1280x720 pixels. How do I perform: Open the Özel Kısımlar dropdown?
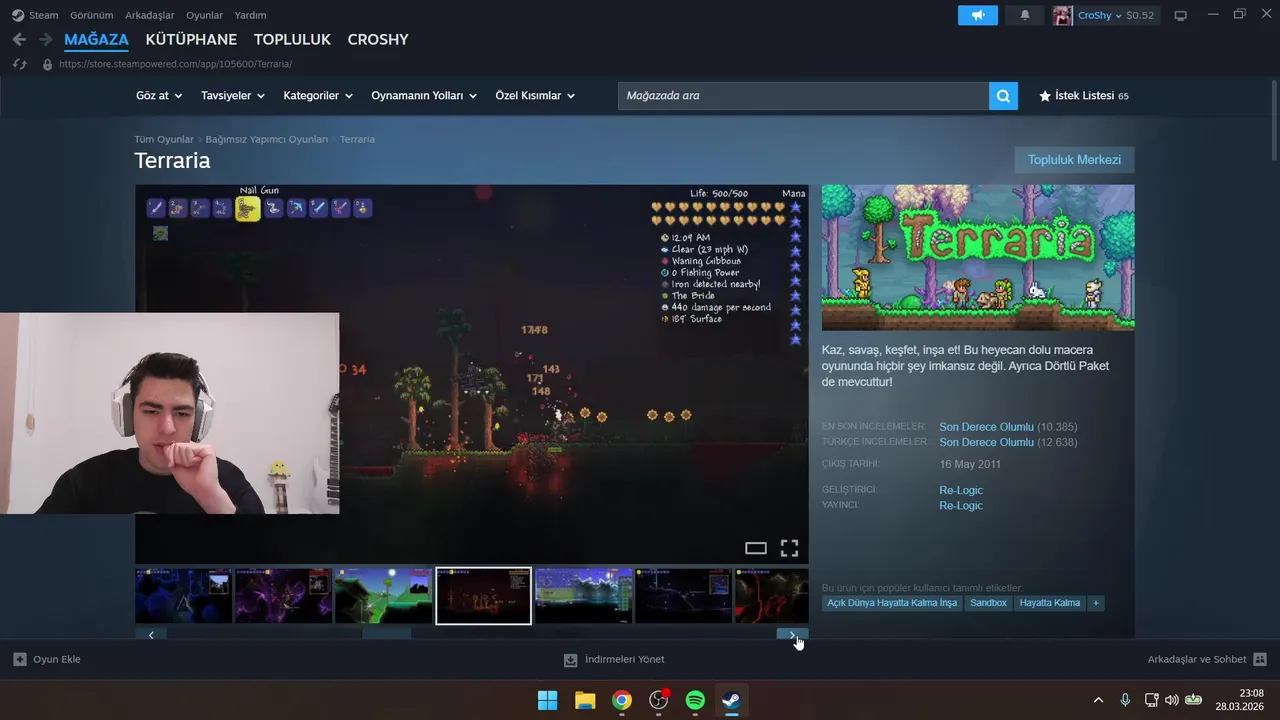click(535, 96)
